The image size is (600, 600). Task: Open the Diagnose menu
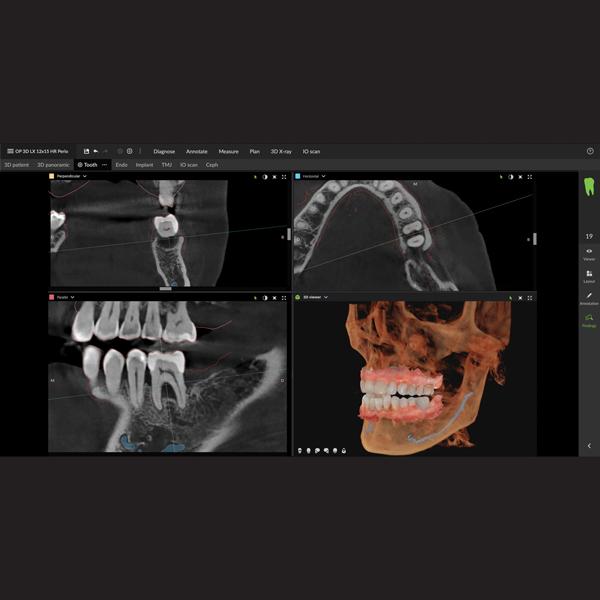click(164, 151)
